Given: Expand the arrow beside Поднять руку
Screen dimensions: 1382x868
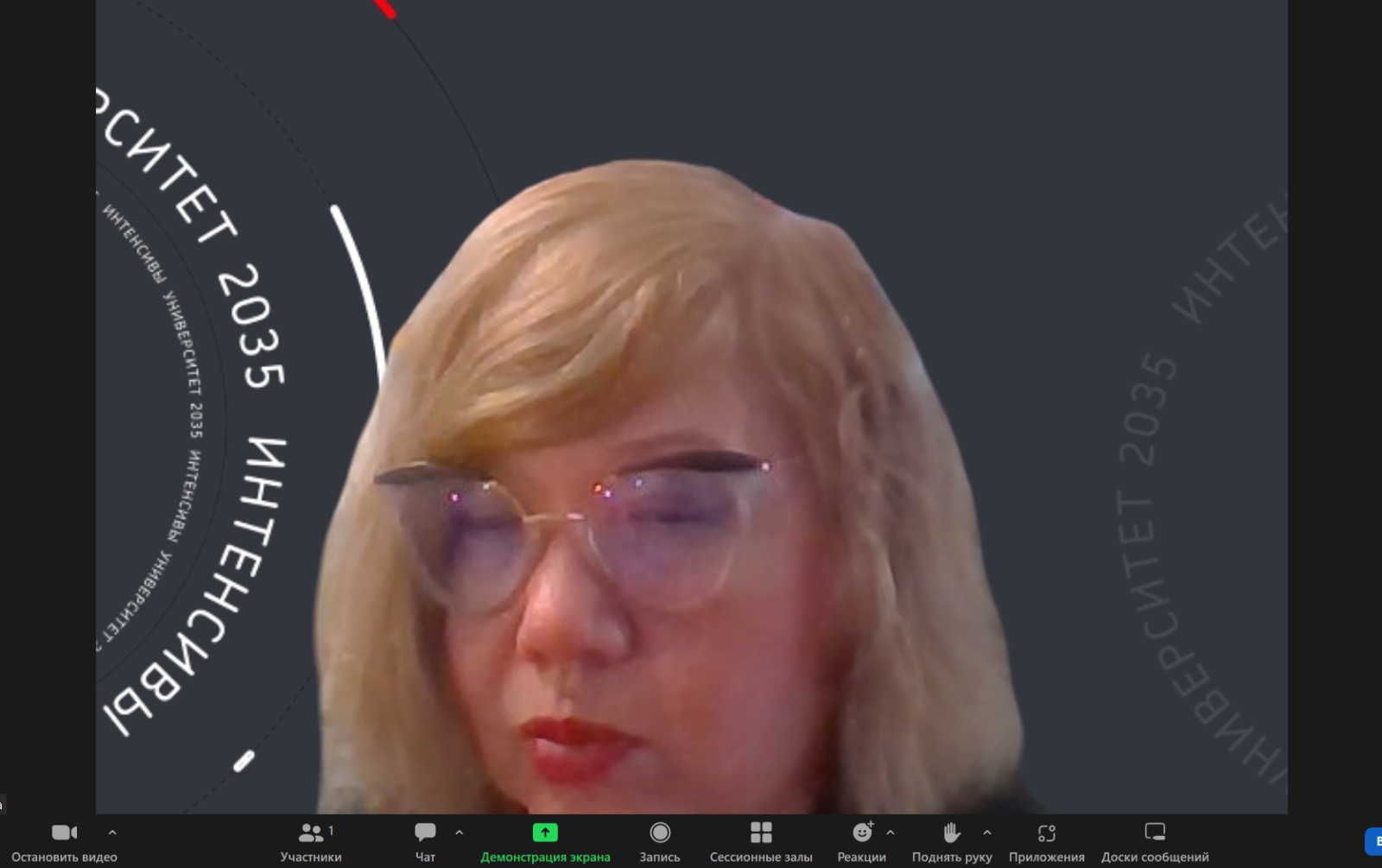Looking at the screenshot, I should [x=987, y=833].
